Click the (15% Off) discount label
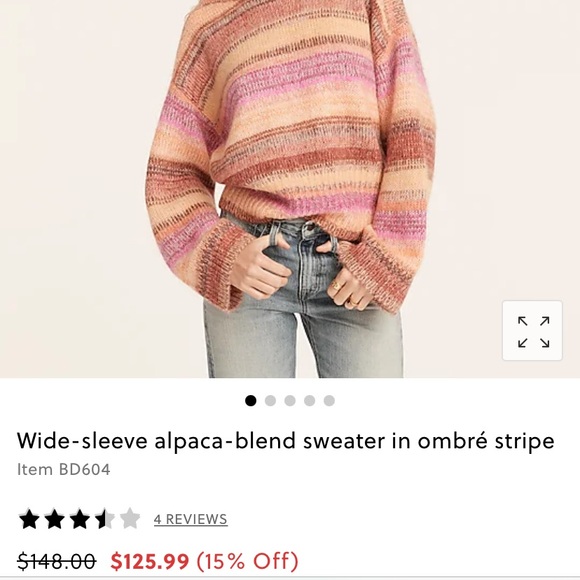The width and height of the screenshot is (580, 580). click(247, 562)
